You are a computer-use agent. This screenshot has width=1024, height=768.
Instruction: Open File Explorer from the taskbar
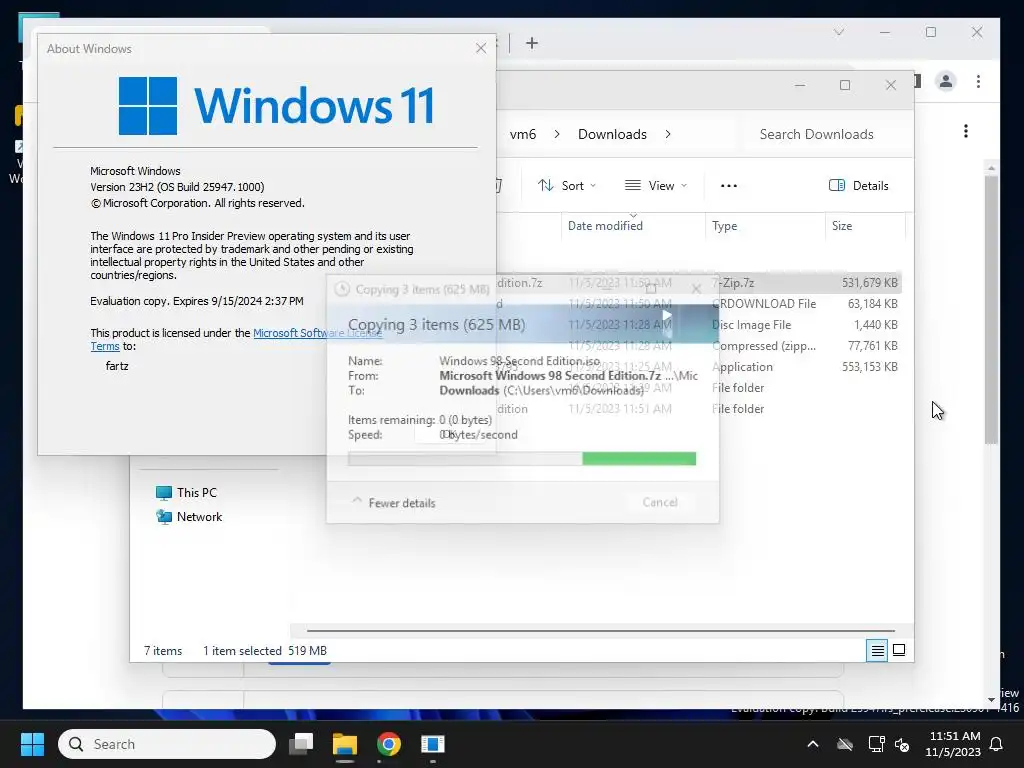point(345,744)
